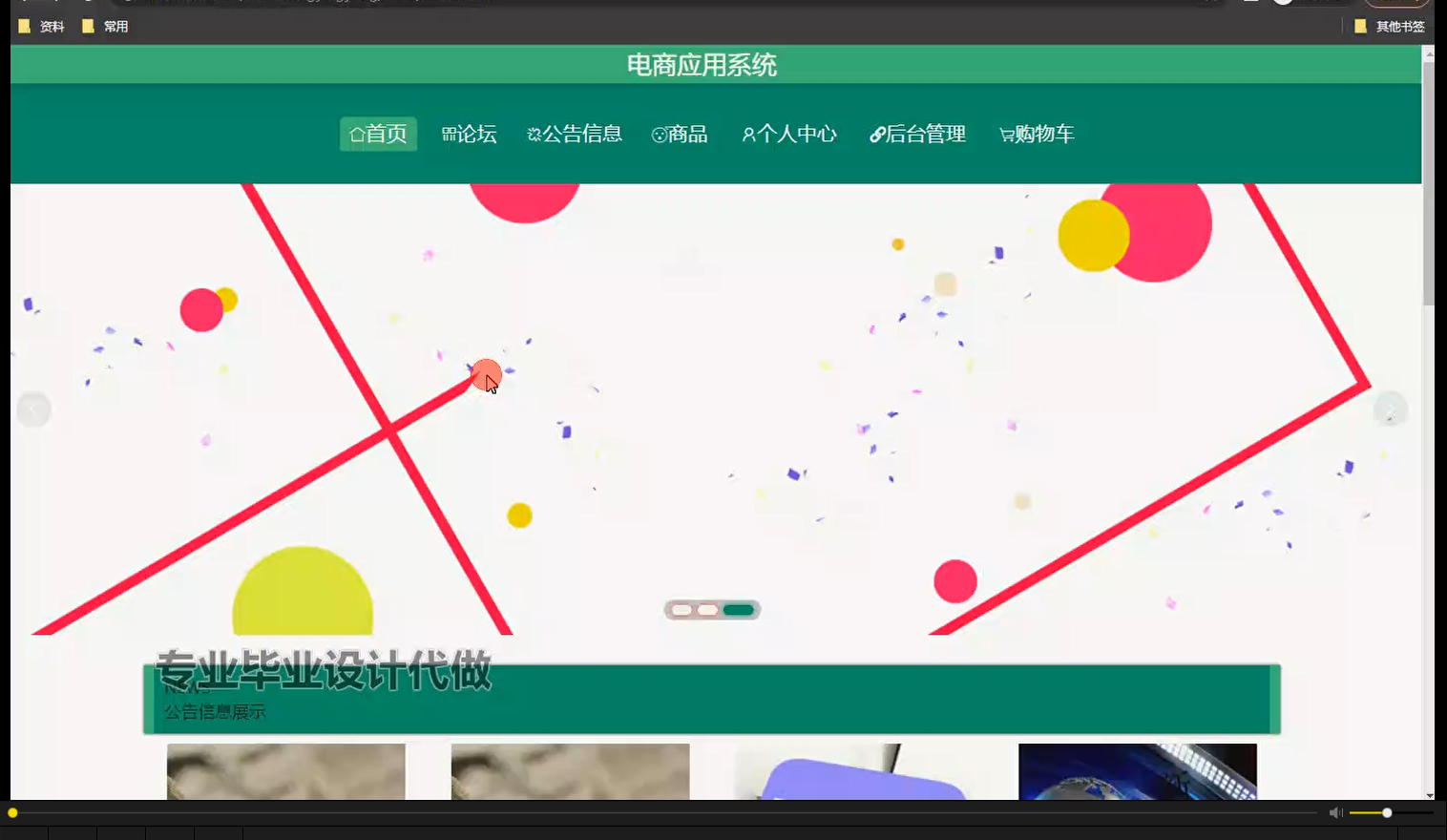The height and width of the screenshot is (840, 1447).
Task: Open the 常用 bookmarks folder
Action: 108,26
